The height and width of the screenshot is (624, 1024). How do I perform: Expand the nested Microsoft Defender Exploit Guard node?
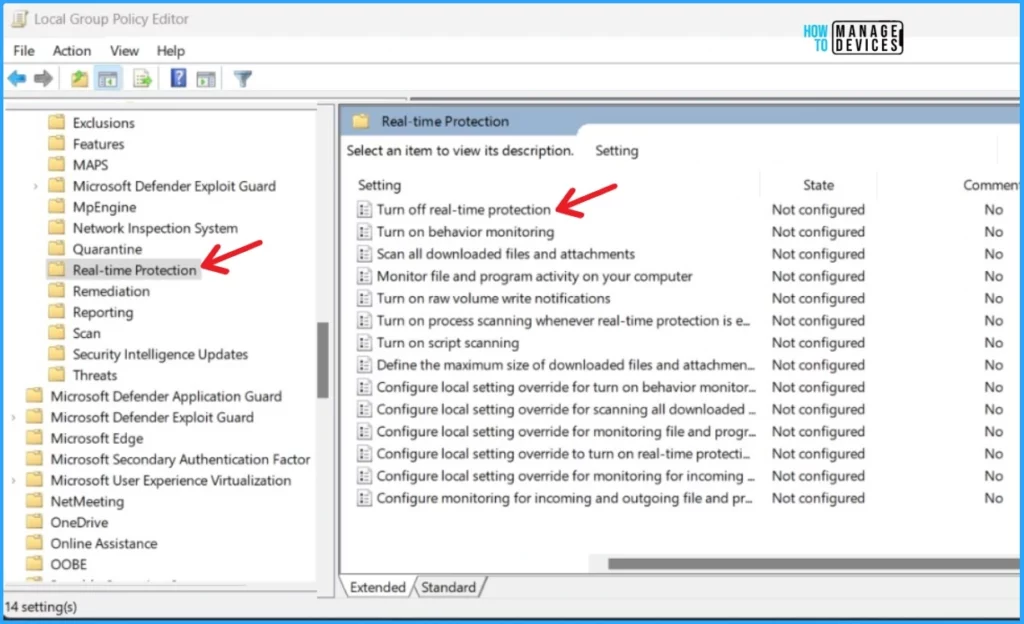point(35,186)
